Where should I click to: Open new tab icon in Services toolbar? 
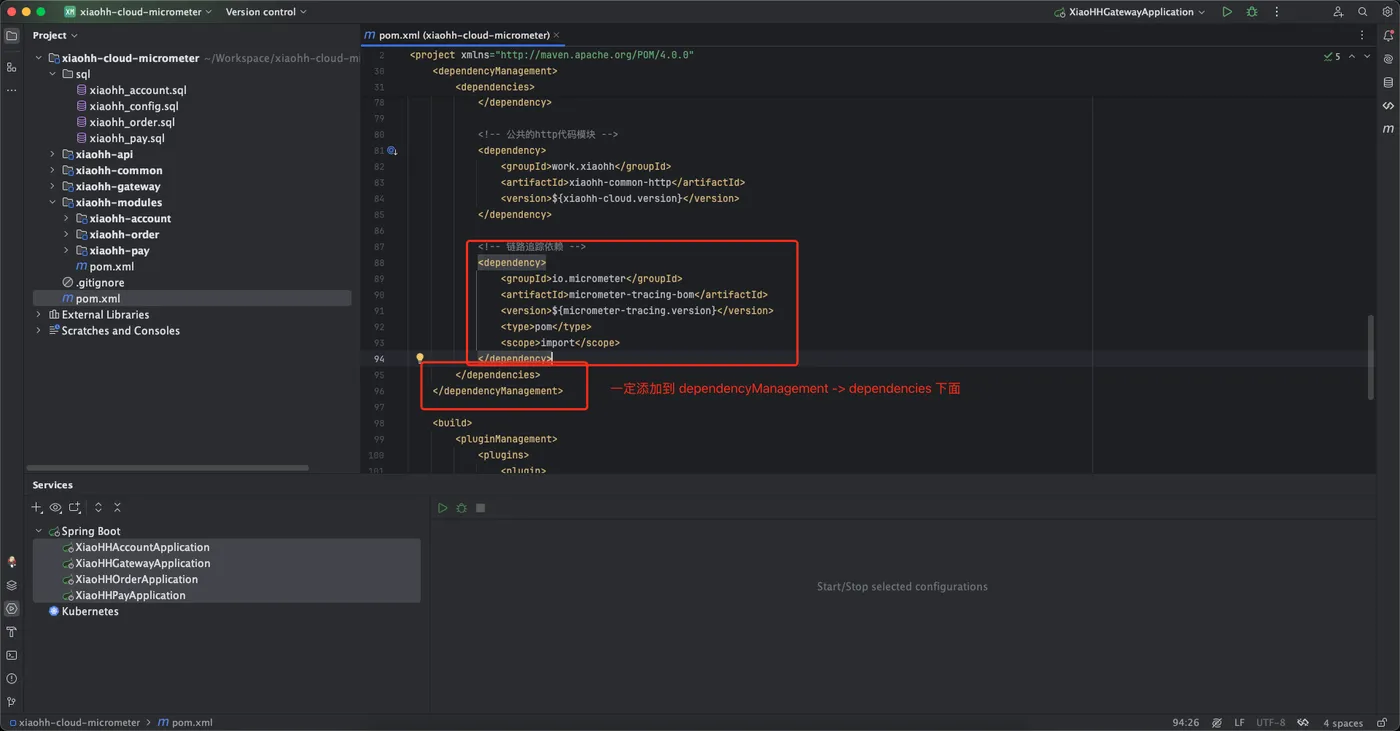(75, 508)
